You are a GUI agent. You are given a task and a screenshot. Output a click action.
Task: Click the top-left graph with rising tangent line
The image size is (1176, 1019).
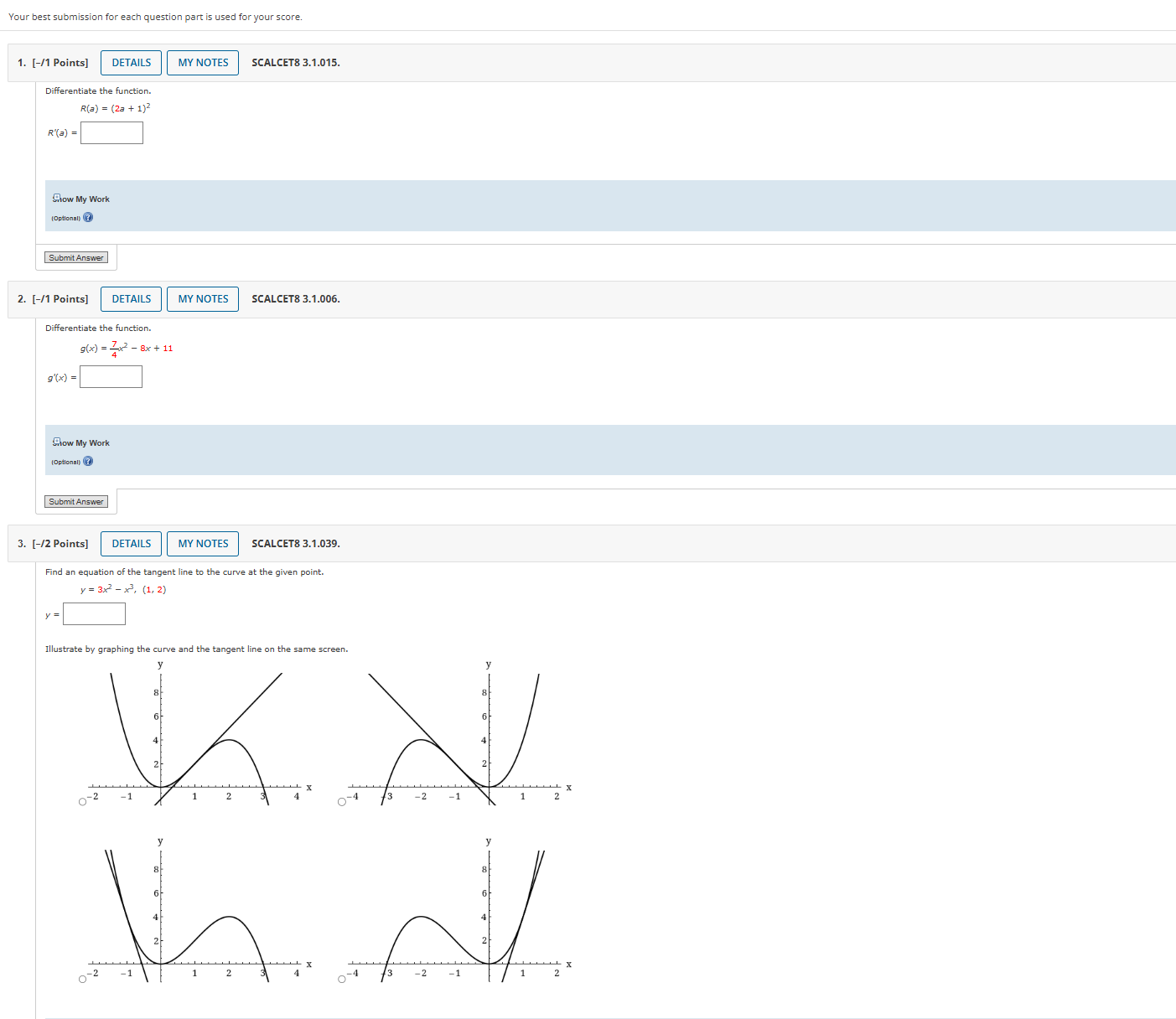coord(199,734)
